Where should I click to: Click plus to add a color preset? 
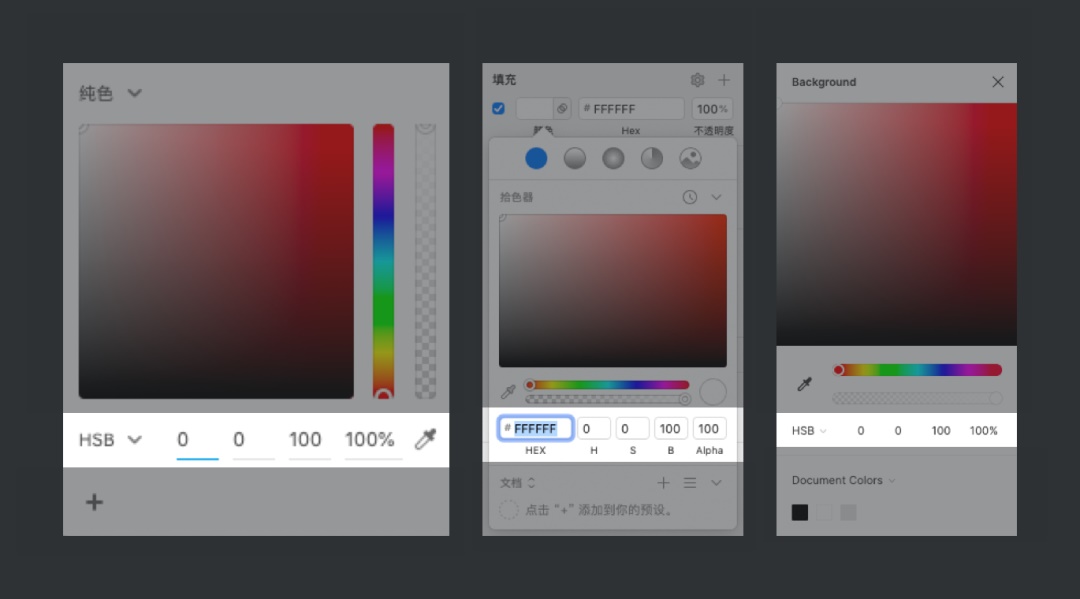point(663,483)
